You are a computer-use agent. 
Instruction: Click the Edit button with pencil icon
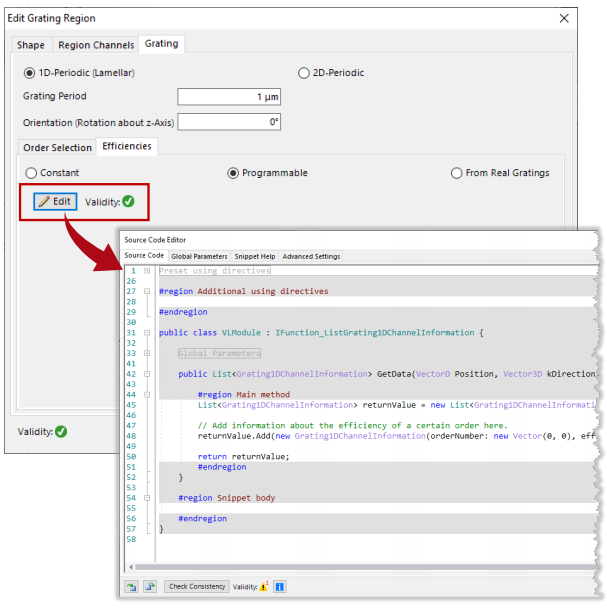pyautogui.click(x=55, y=202)
